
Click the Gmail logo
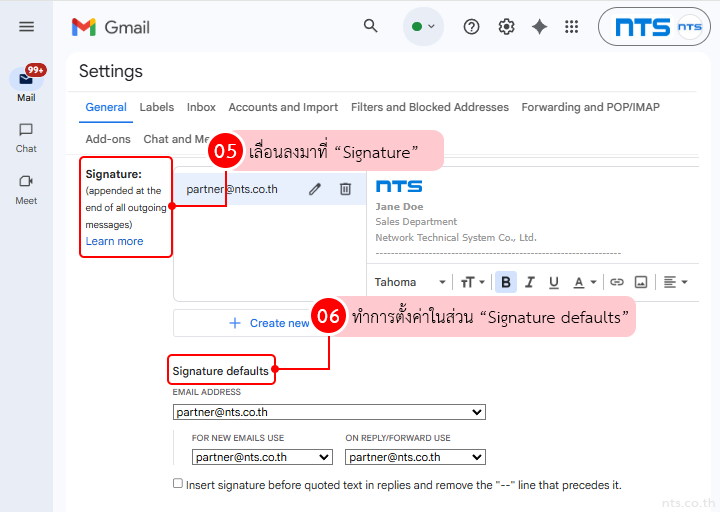point(111,27)
